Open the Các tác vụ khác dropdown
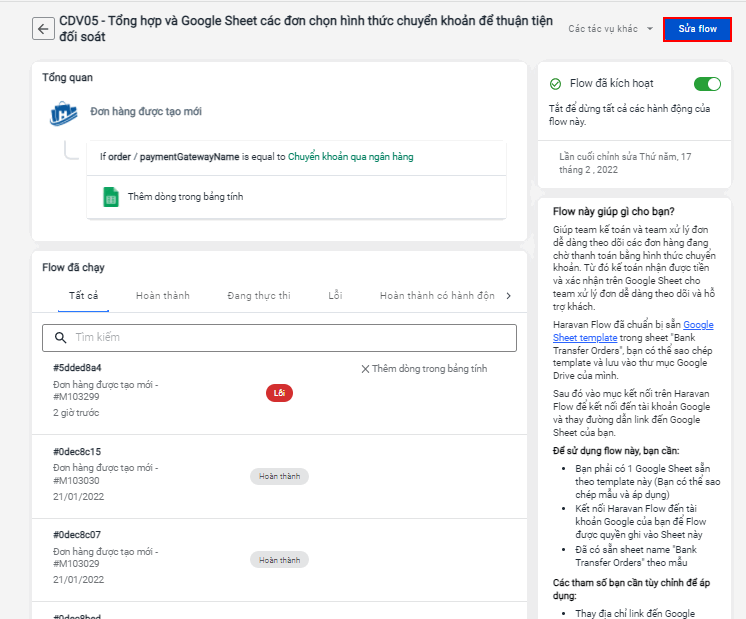 click(610, 29)
